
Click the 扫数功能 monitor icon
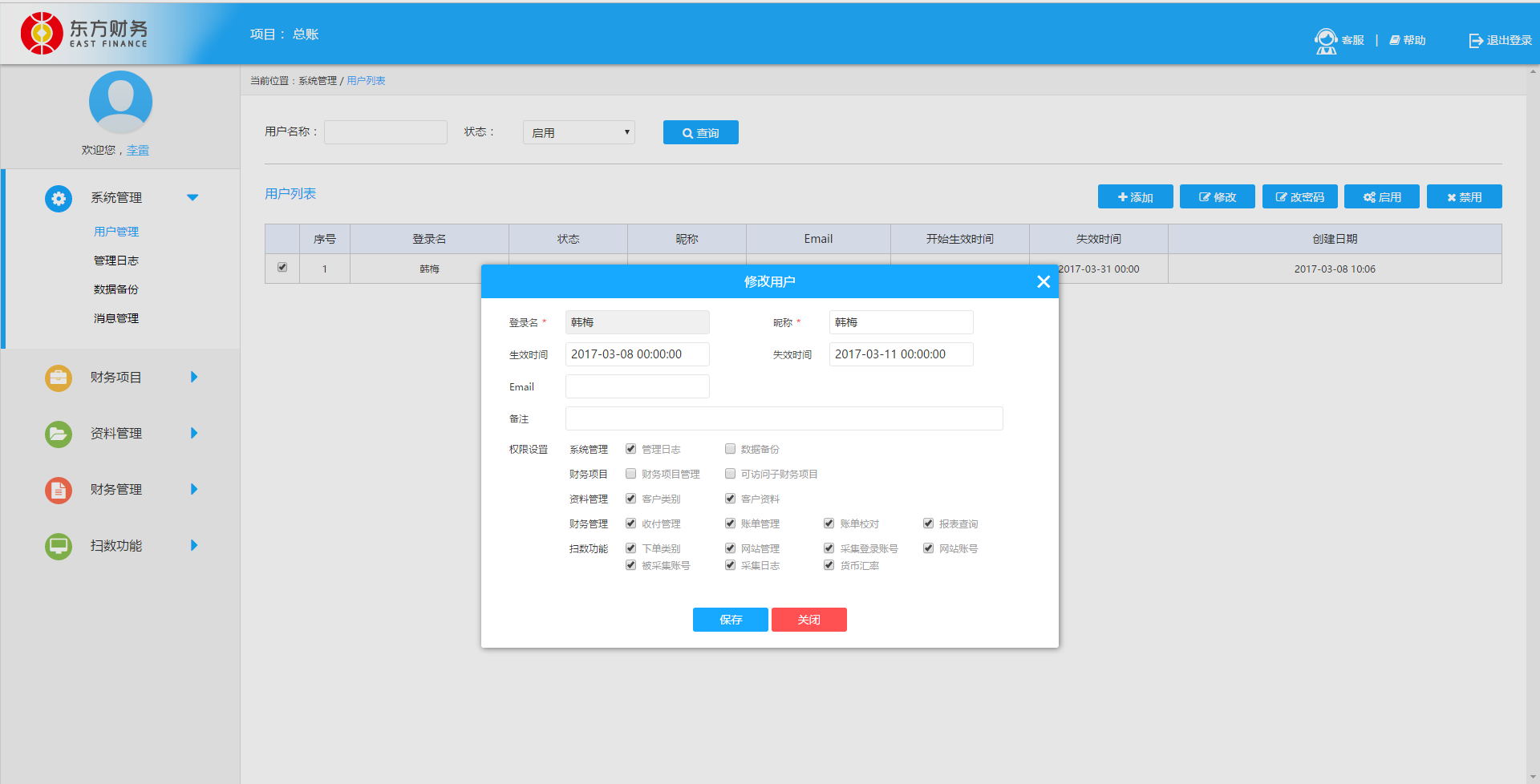59,546
